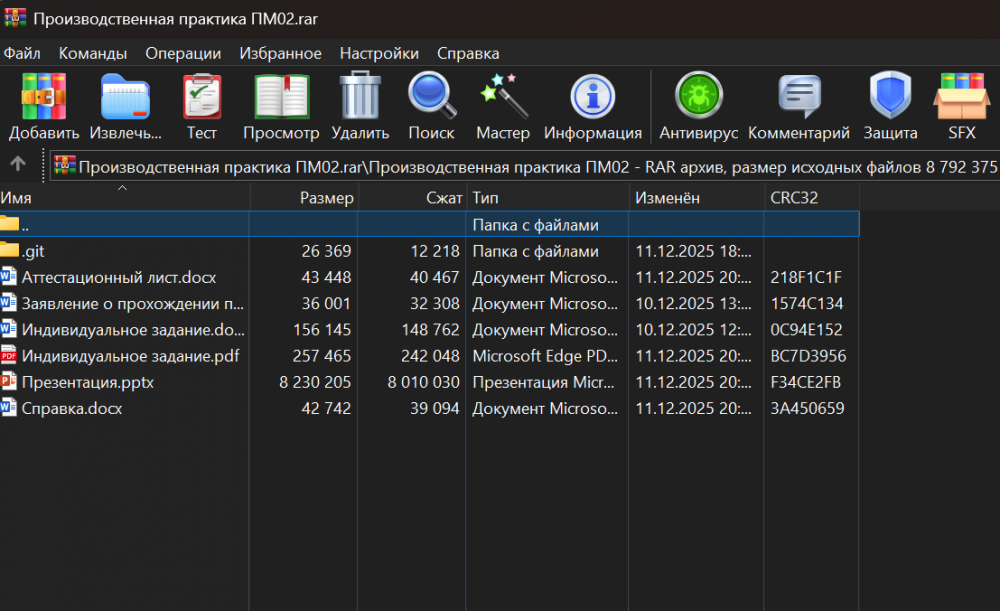Image resolution: width=1000 pixels, height=611 pixels.
Task: Select the .git folder entry
Action: 34,251
